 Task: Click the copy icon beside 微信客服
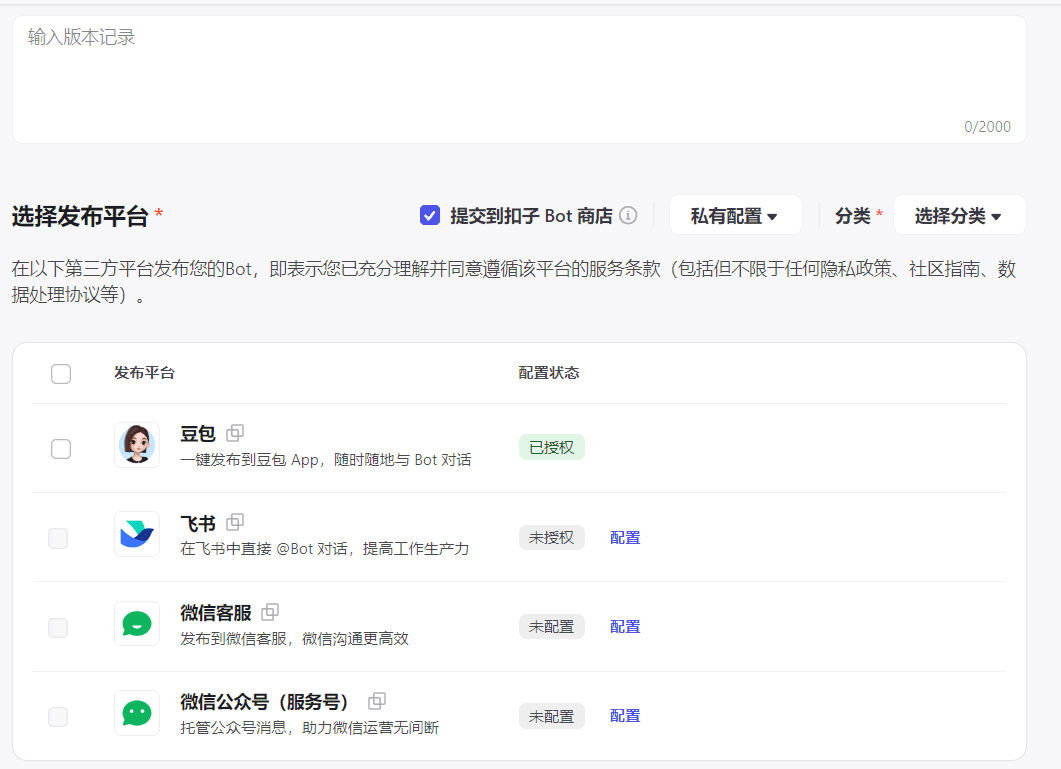click(270, 612)
